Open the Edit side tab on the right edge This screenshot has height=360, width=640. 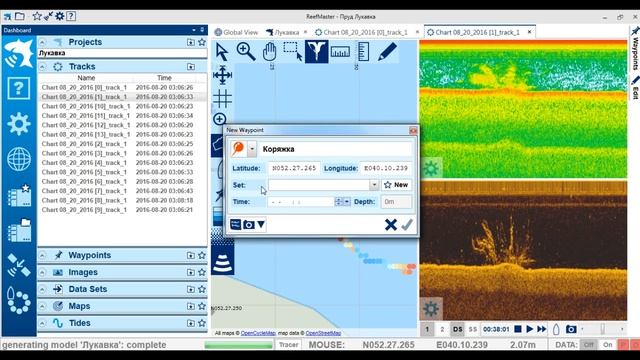(635, 87)
